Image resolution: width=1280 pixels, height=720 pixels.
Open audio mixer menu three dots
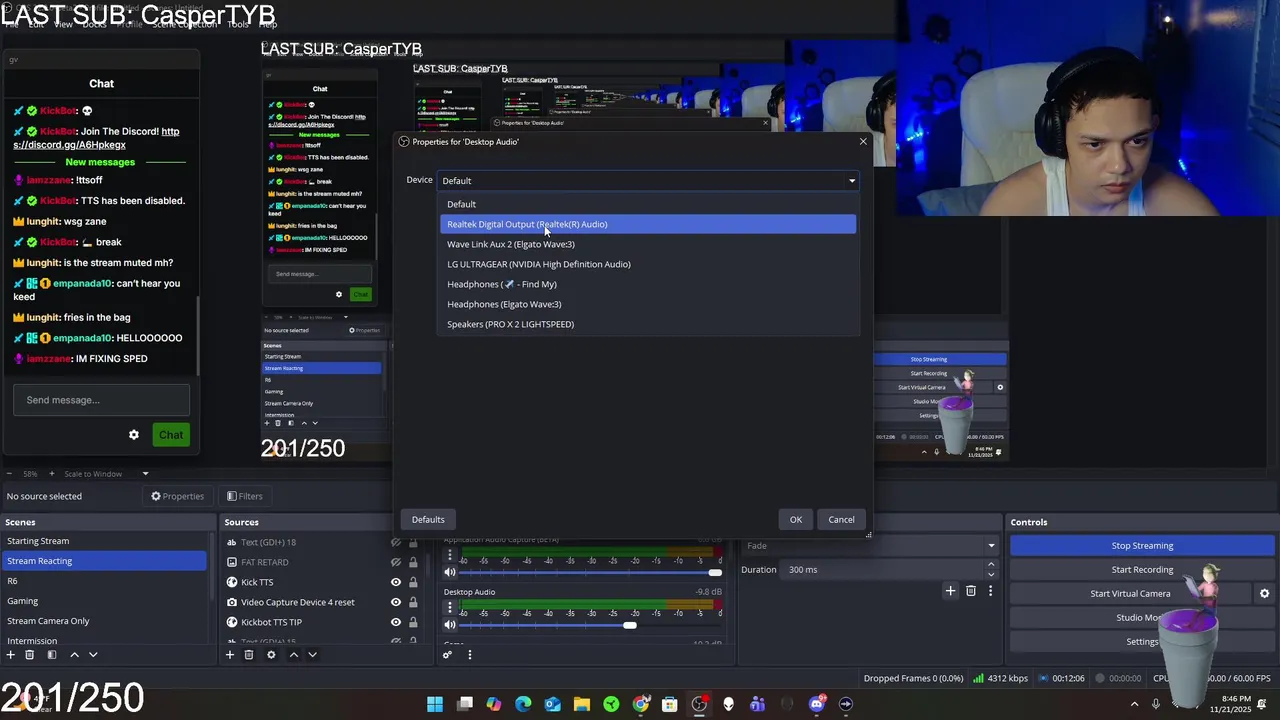point(469,655)
